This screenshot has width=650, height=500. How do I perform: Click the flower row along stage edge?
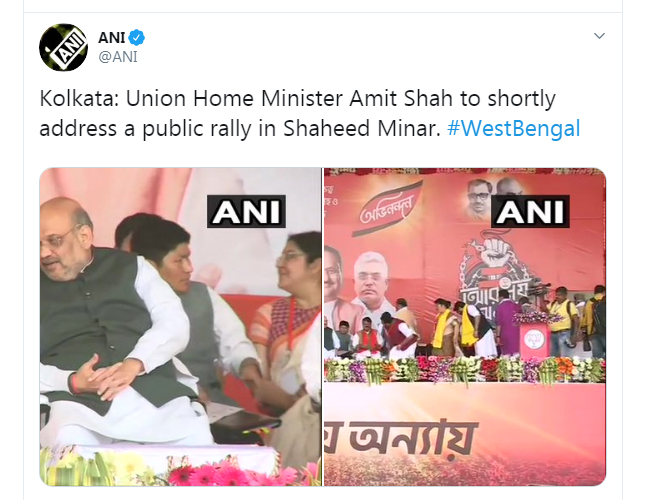[x=465, y=370]
